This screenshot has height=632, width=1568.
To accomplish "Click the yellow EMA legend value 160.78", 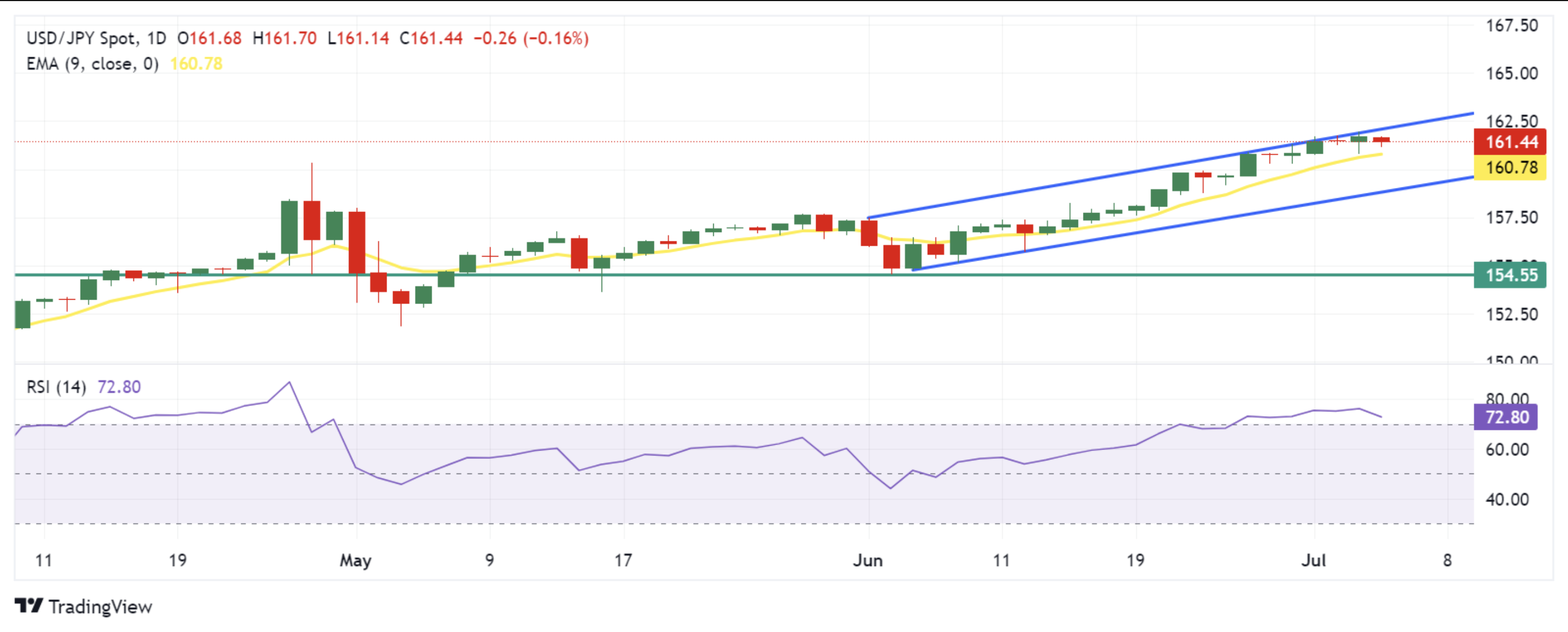I will click(196, 64).
